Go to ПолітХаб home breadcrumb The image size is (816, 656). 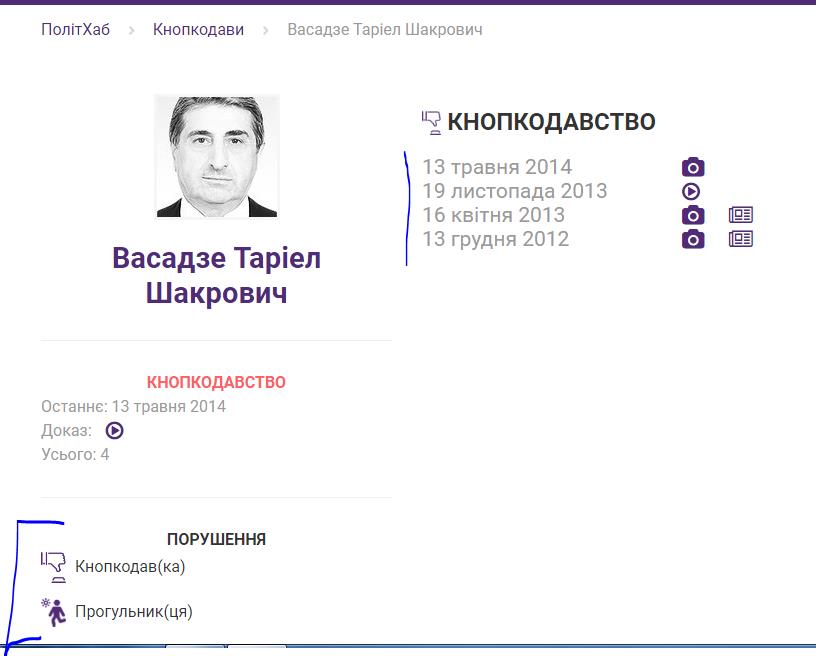(x=75, y=30)
